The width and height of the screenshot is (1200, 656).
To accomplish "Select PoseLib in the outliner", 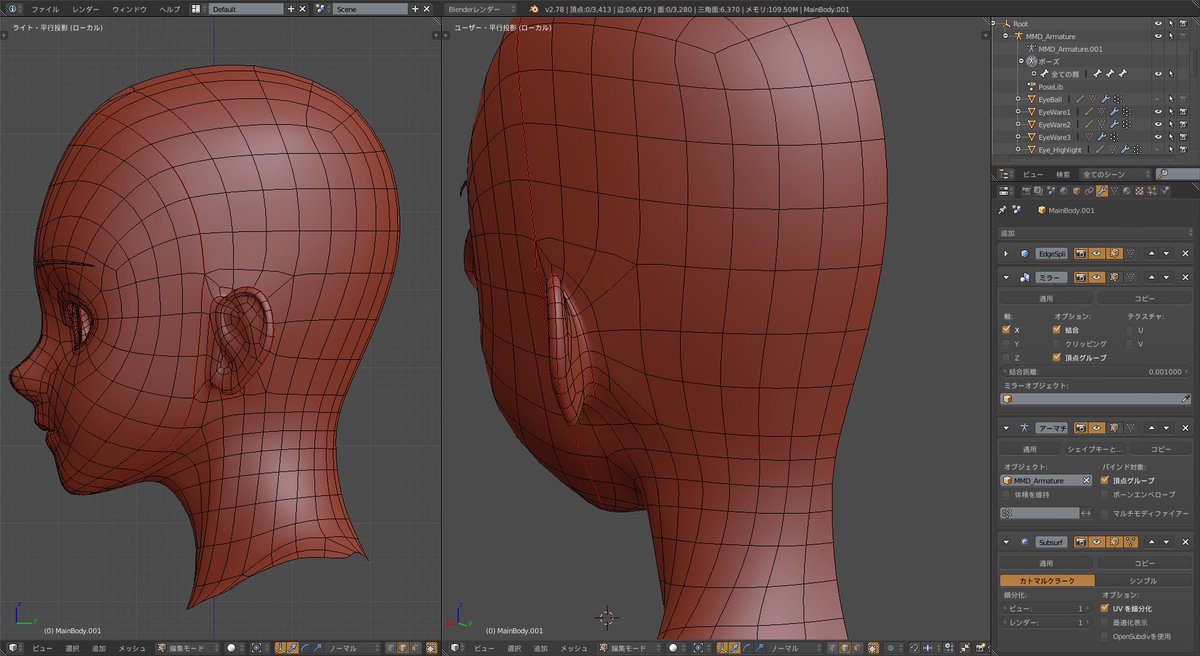I will point(1051,86).
